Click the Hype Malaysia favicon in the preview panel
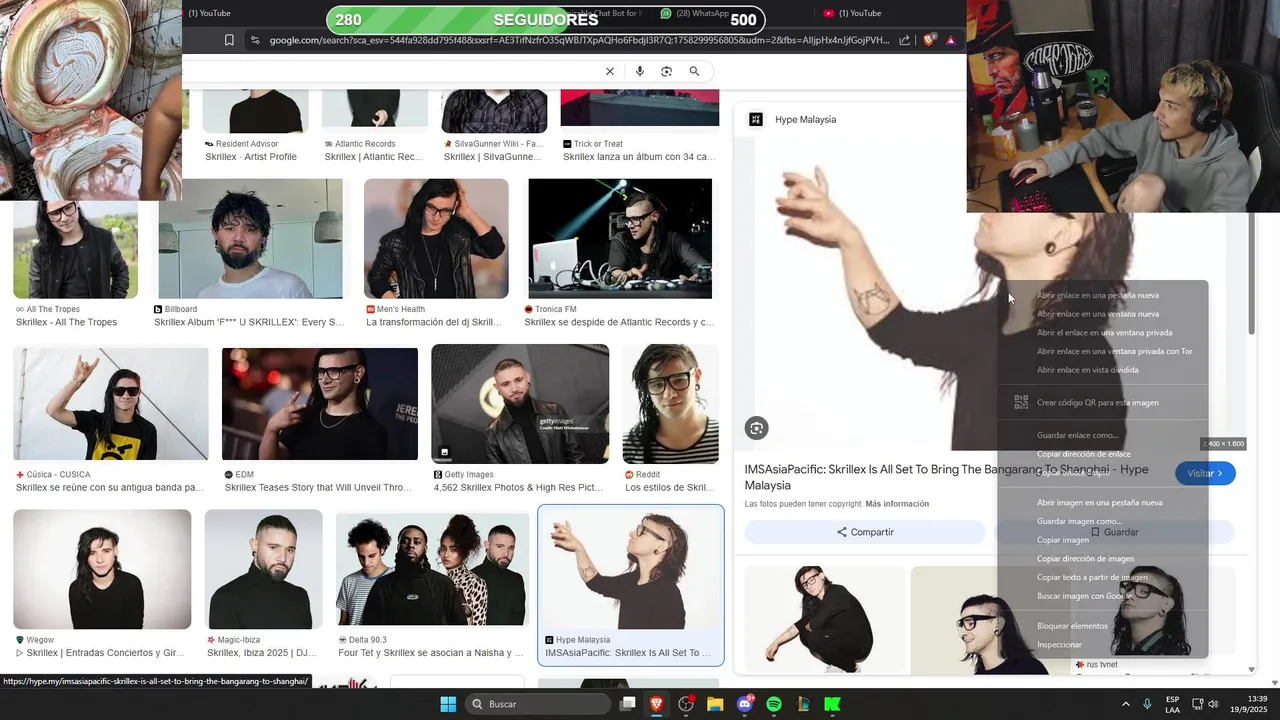Viewport: 1280px width, 720px height. point(756,119)
